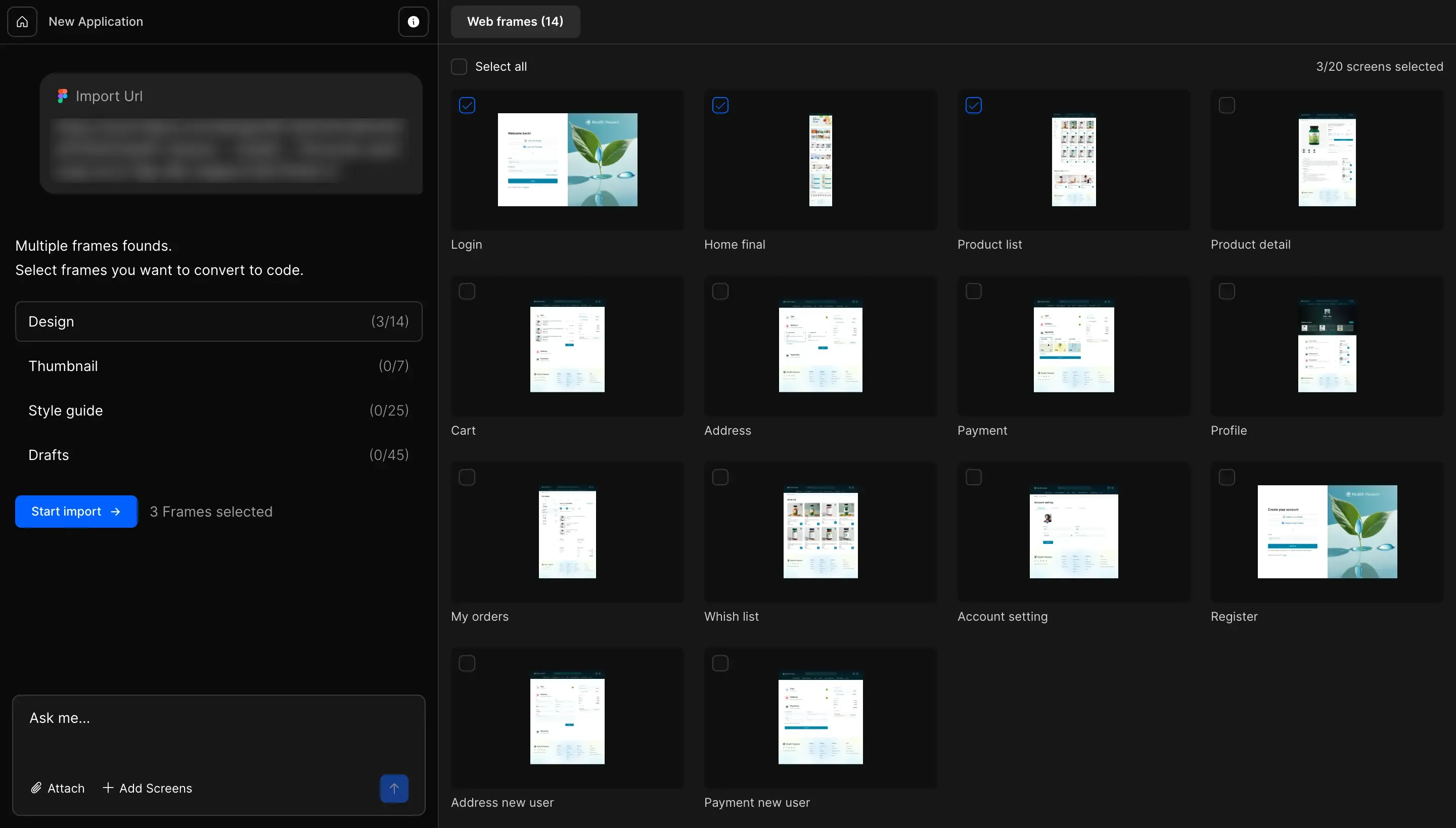Select the Design page row
The height and width of the screenshot is (828, 1456).
(x=219, y=321)
